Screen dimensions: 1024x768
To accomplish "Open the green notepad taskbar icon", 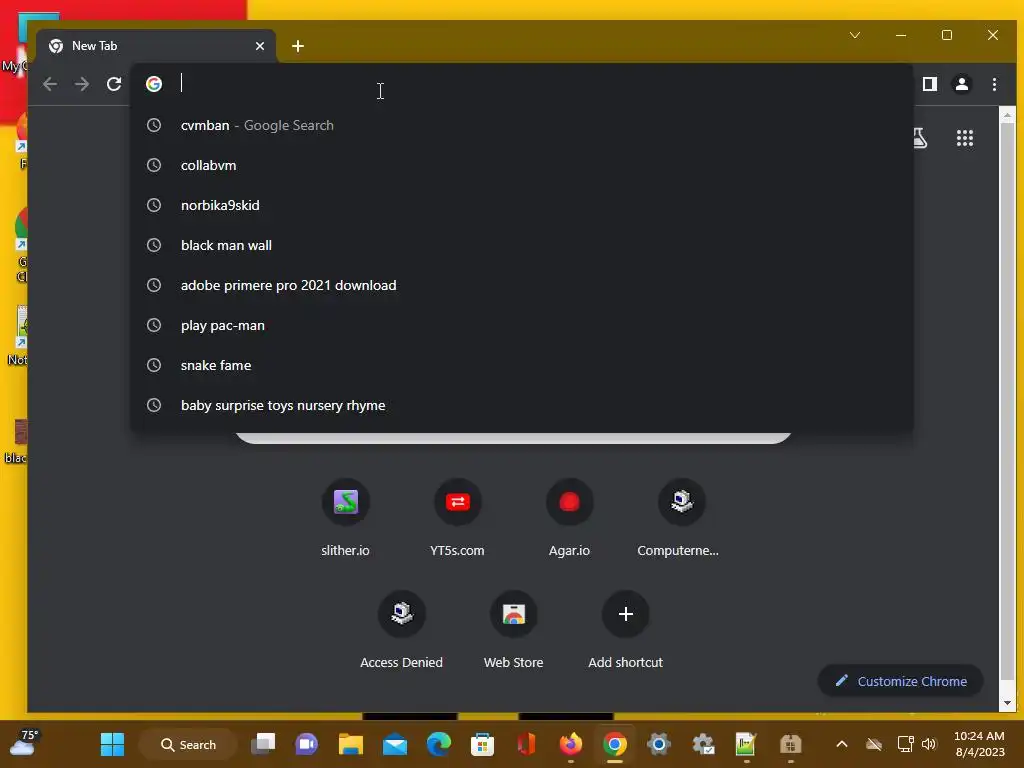I will [746, 744].
